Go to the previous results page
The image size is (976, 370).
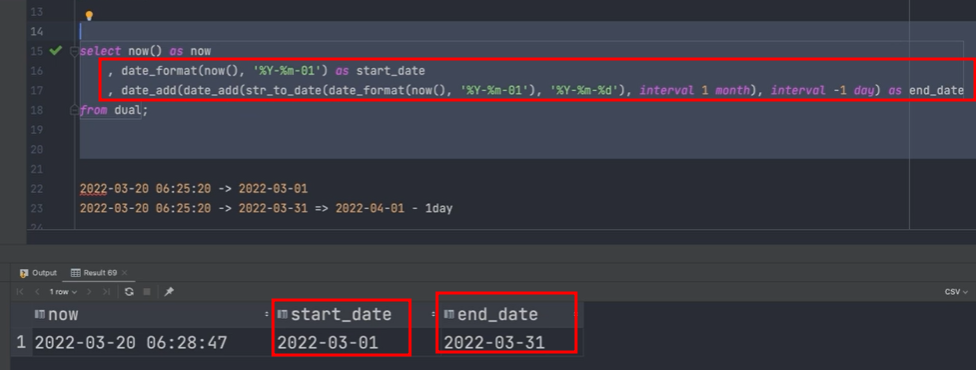click(37, 292)
